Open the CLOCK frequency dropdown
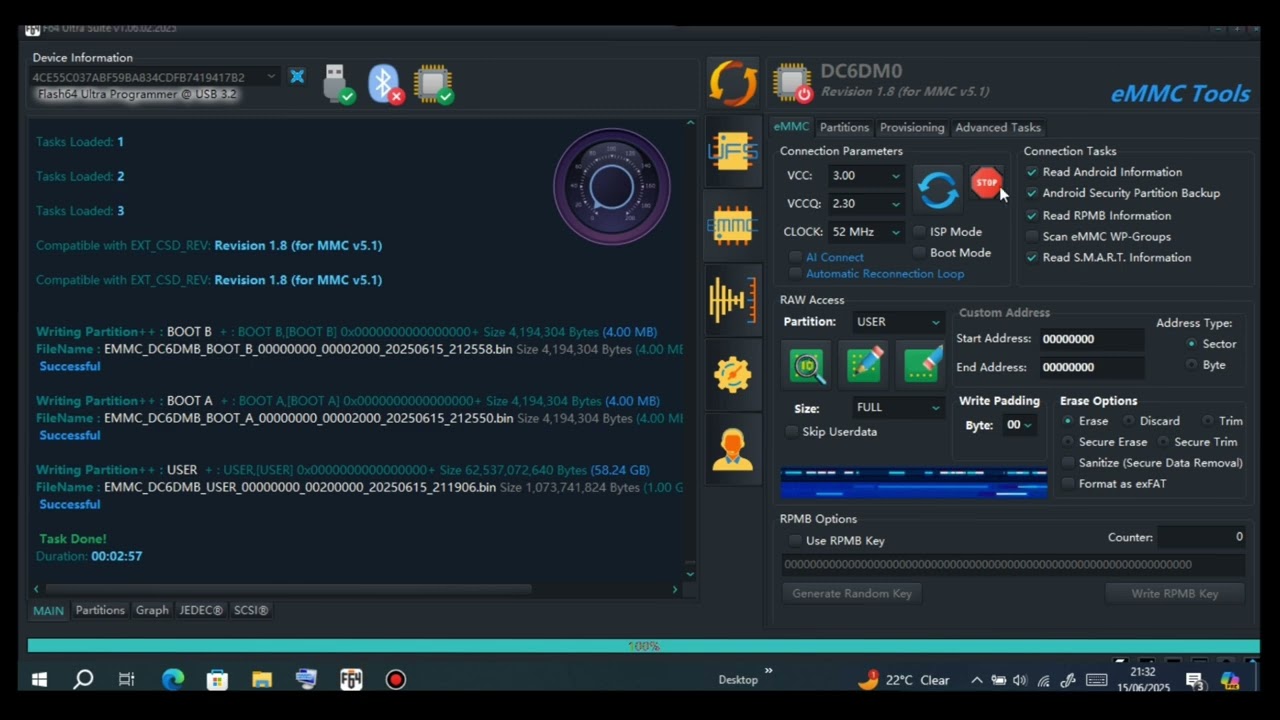 pos(866,232)
